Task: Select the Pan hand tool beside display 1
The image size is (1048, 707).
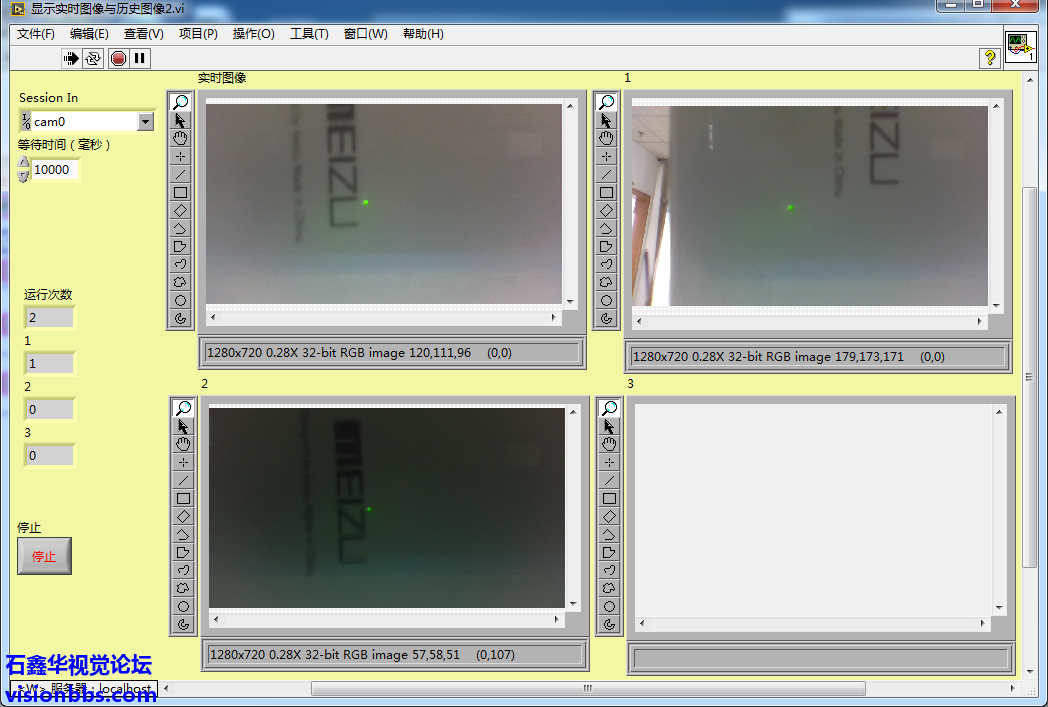Action: coord(606,138)
